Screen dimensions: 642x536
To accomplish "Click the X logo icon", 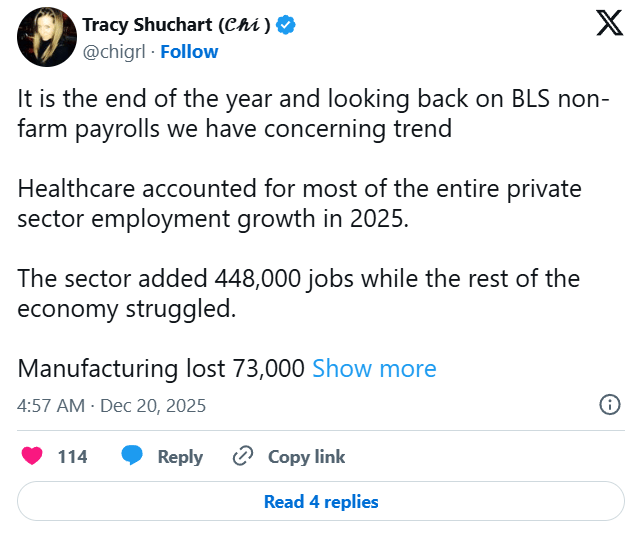I will (609, 25).
